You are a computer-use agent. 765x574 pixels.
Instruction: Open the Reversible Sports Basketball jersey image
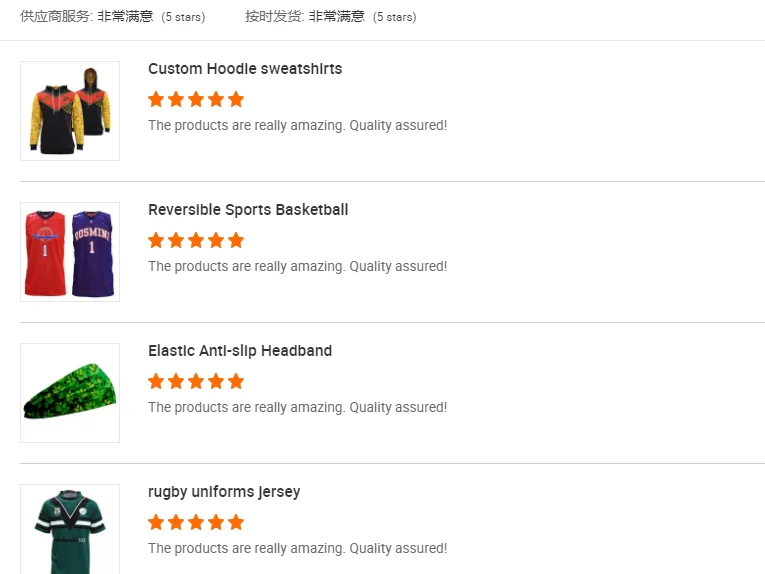coord(70,252)
